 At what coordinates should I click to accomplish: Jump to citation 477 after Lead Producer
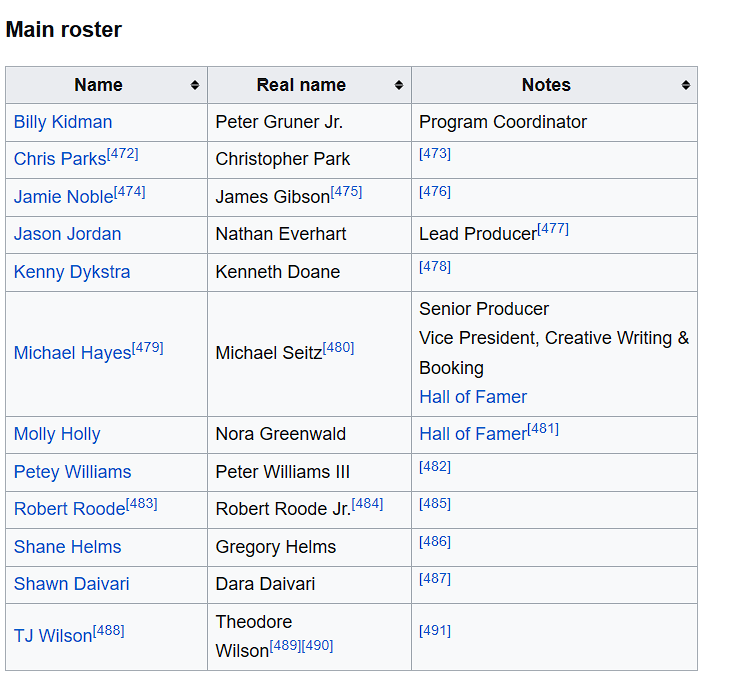[553, 229]
